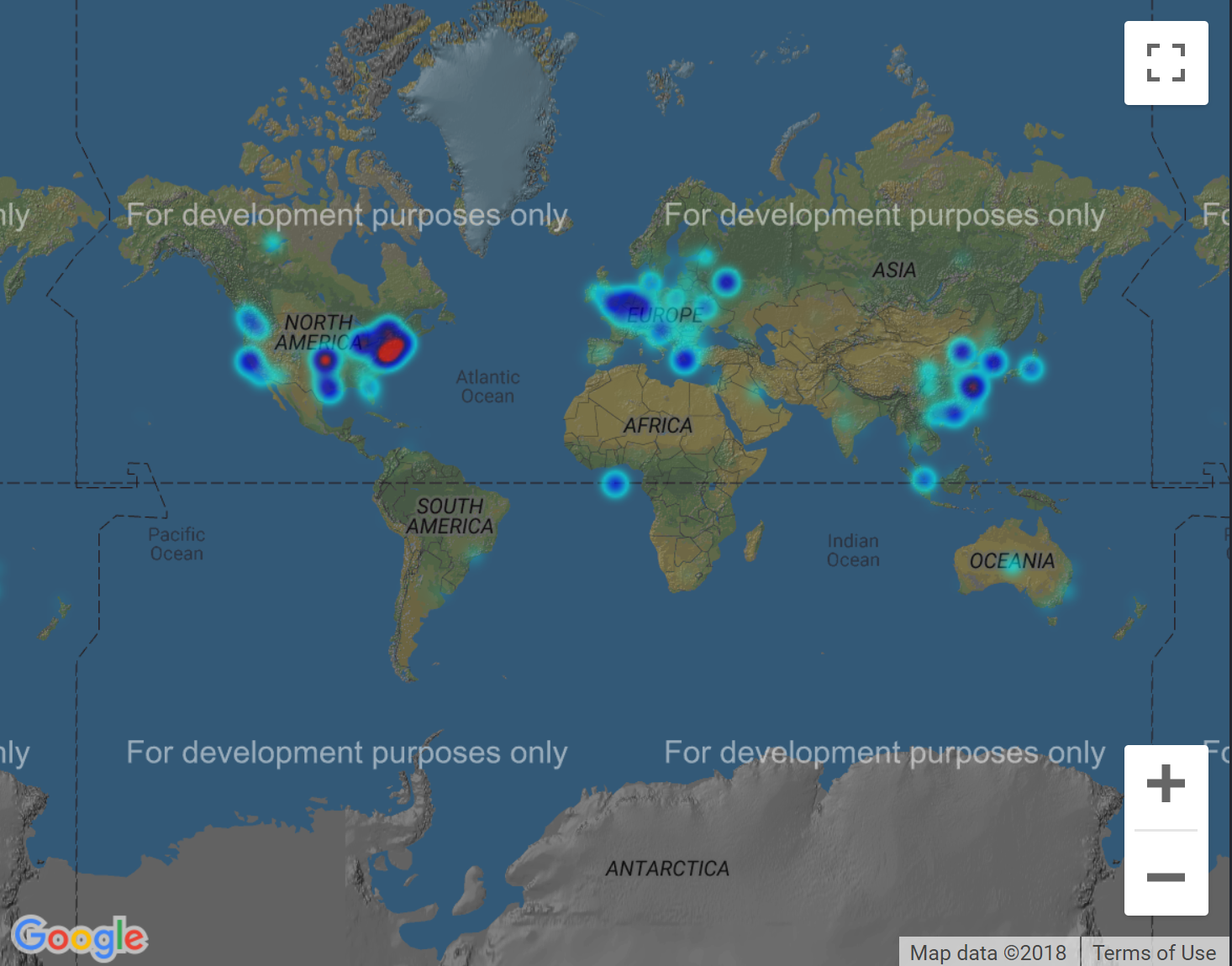Click the Indian Ocean label

pyautogui.click(x=853, y=550)
